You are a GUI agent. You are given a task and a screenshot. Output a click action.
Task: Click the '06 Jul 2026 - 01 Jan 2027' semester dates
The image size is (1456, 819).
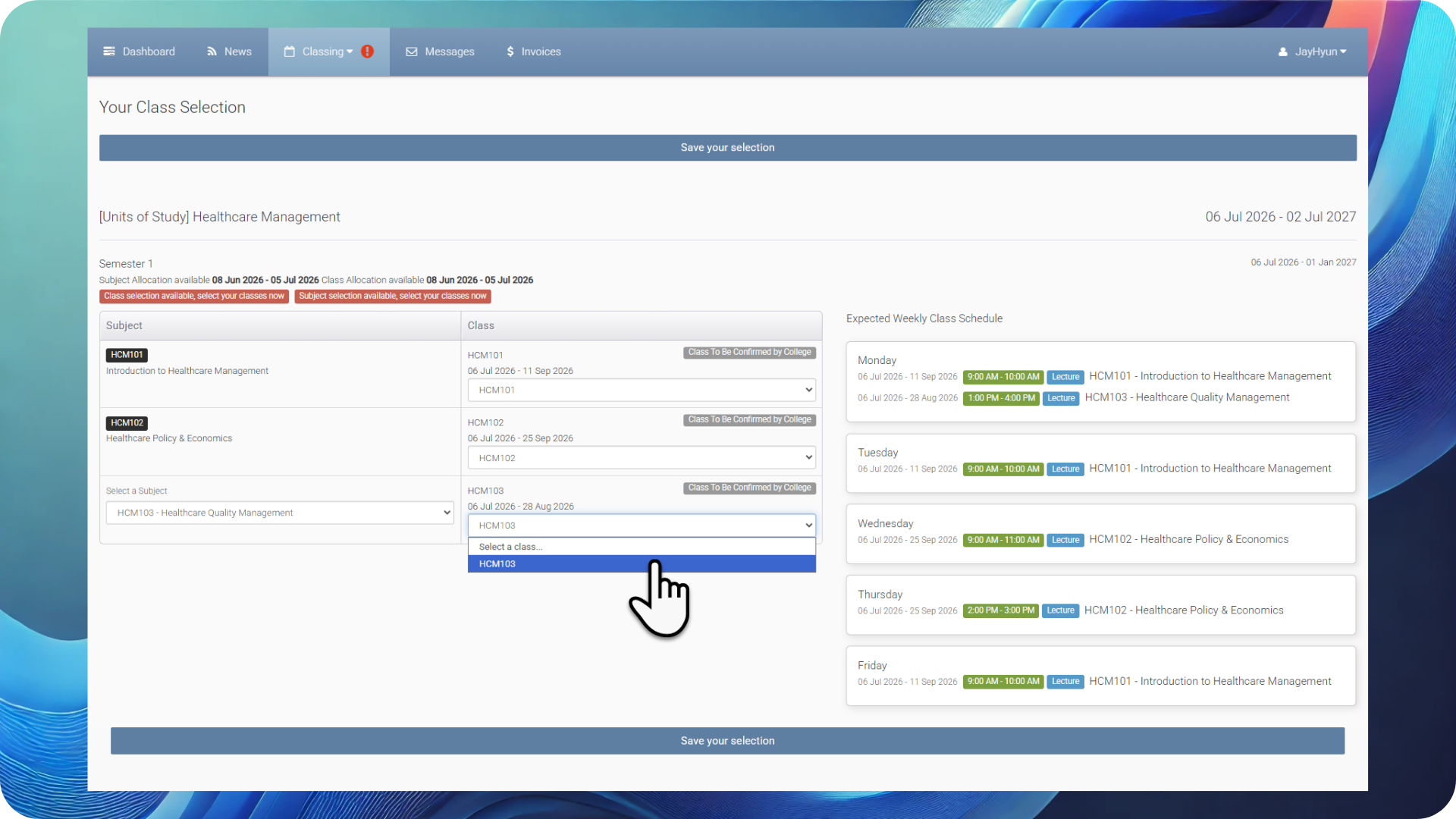coord(1304,262)
